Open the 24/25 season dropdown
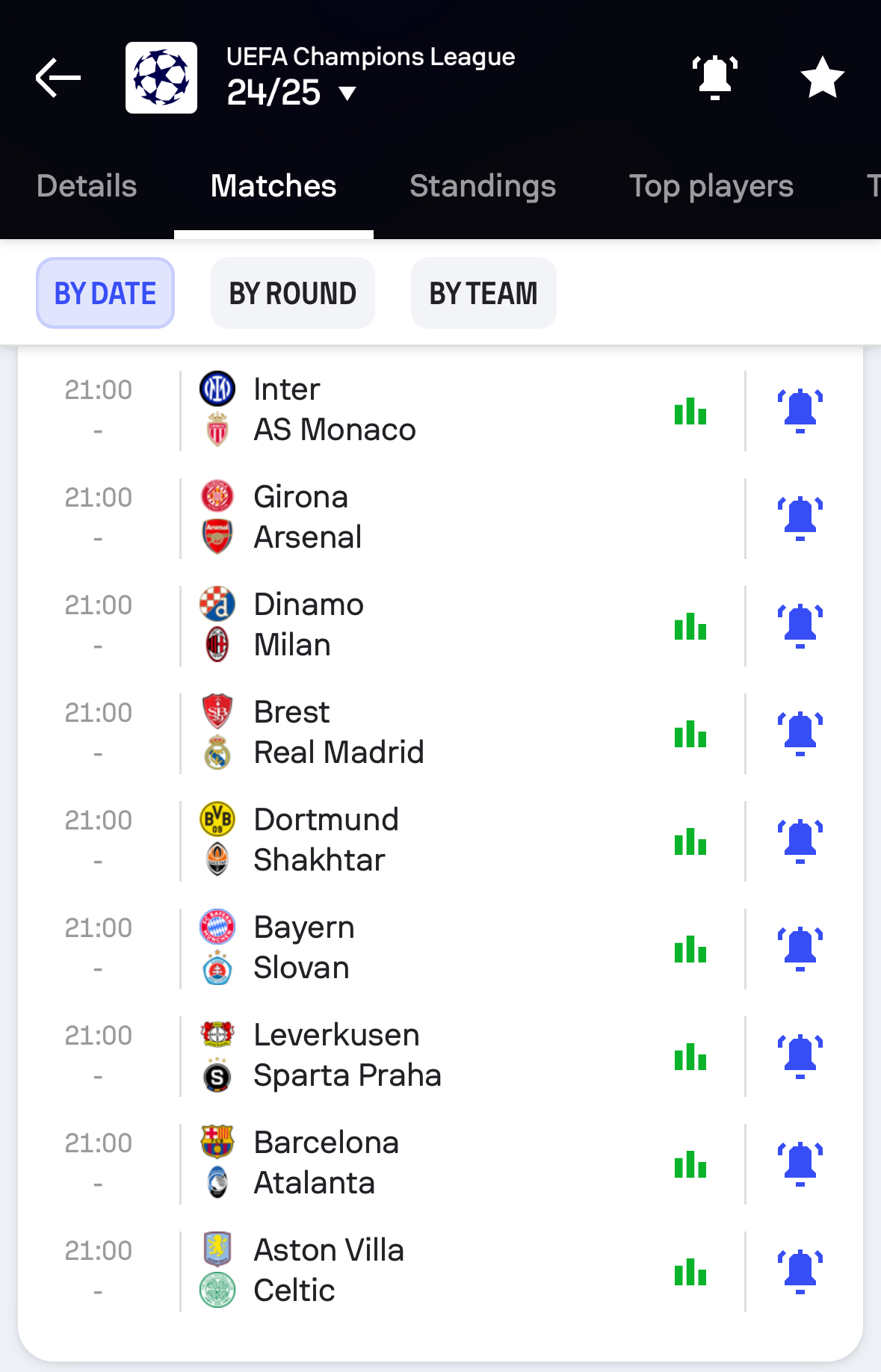Screen dimensions: 881x1372 (292, 93)
